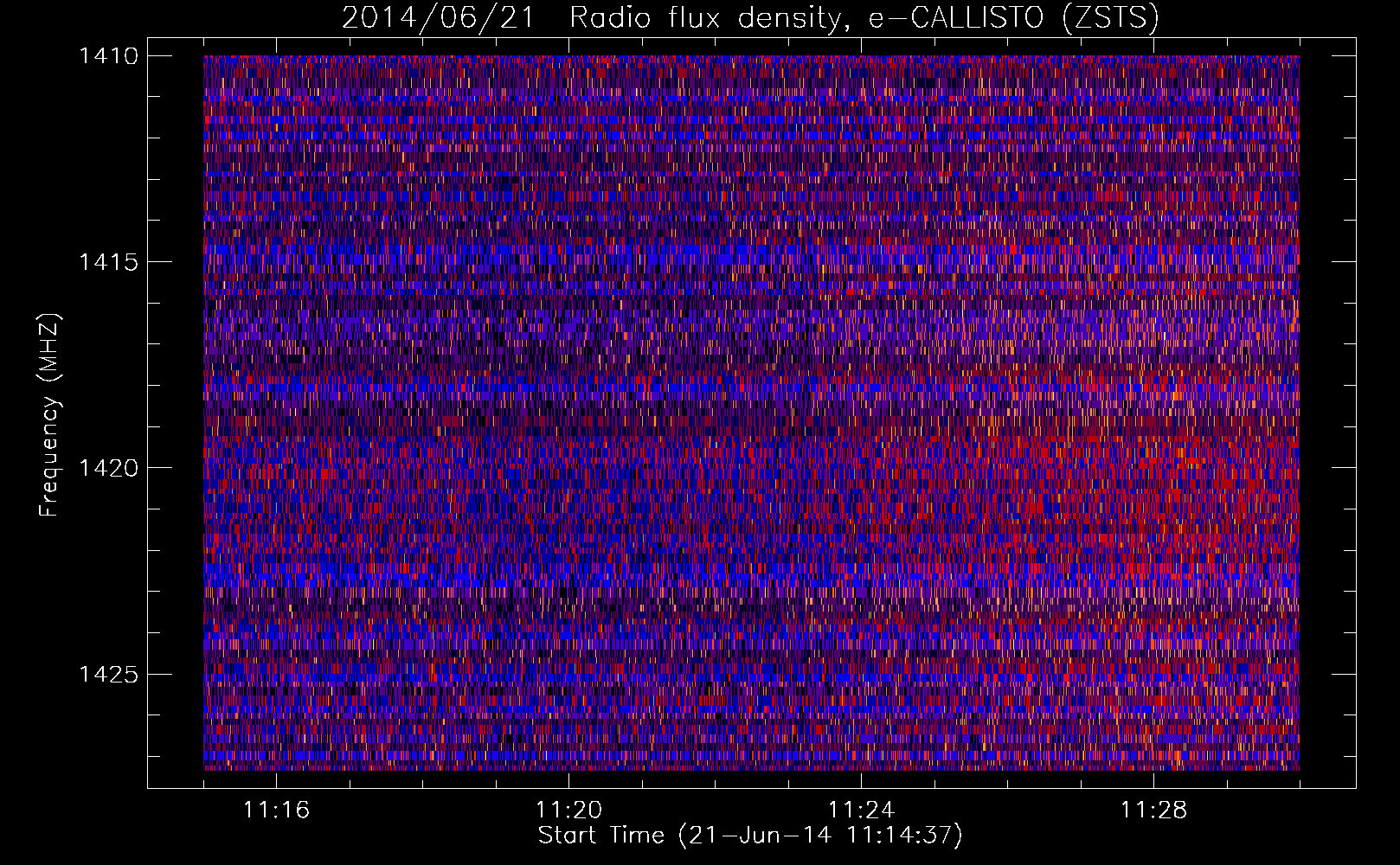Click the 11:16 time axis label

tap(276, 811)
